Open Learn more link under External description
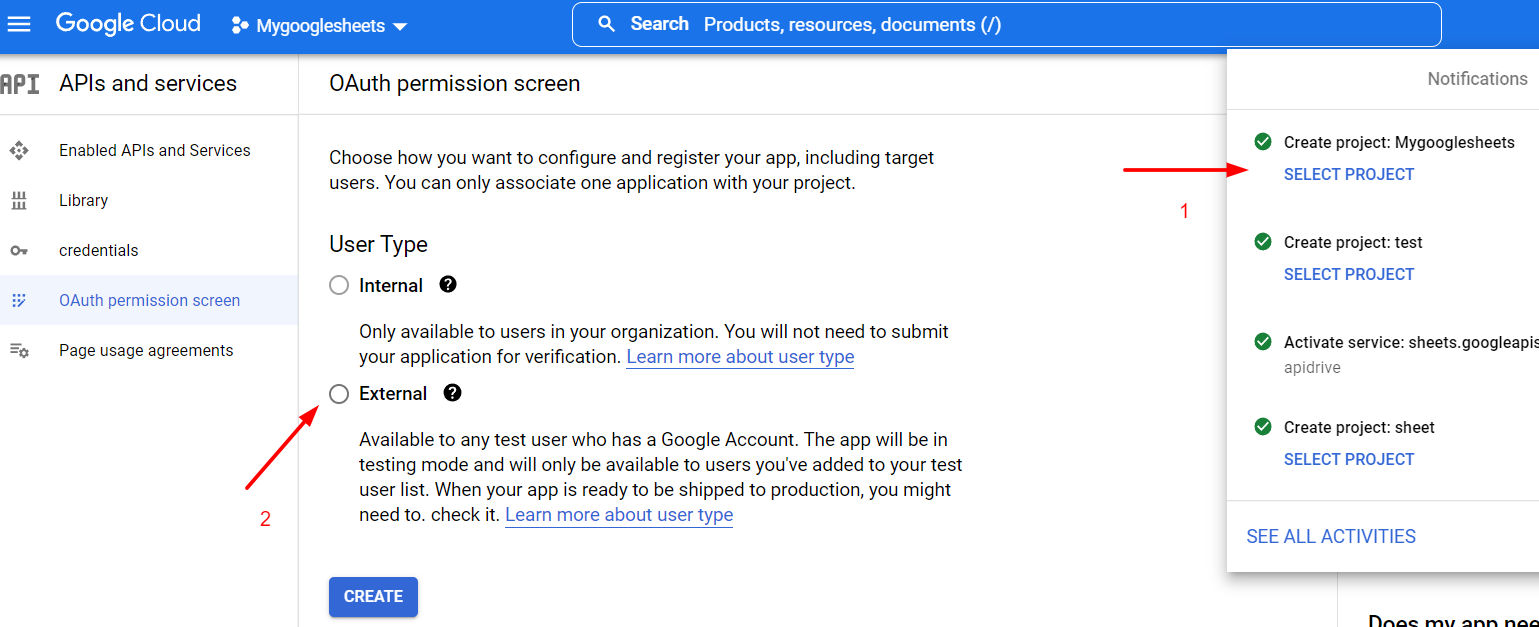 tap(619, 515)
